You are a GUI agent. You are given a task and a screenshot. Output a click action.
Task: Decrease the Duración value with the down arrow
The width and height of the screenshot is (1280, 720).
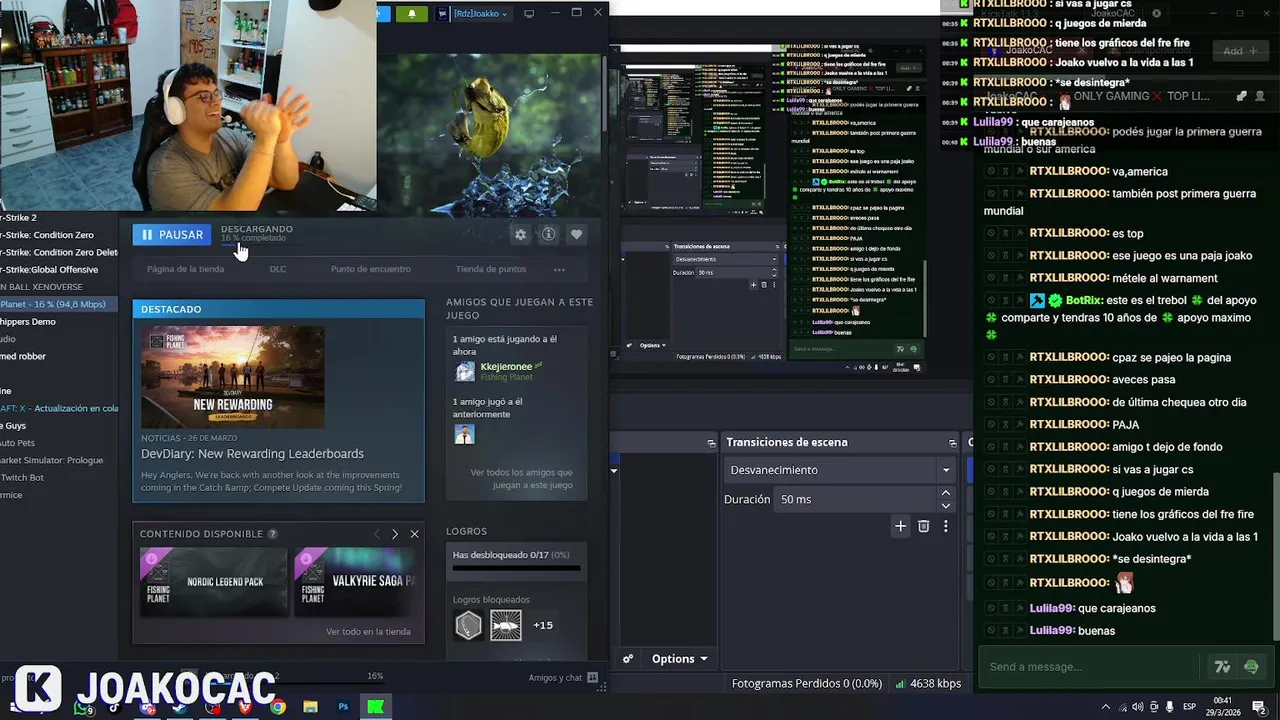946,506
